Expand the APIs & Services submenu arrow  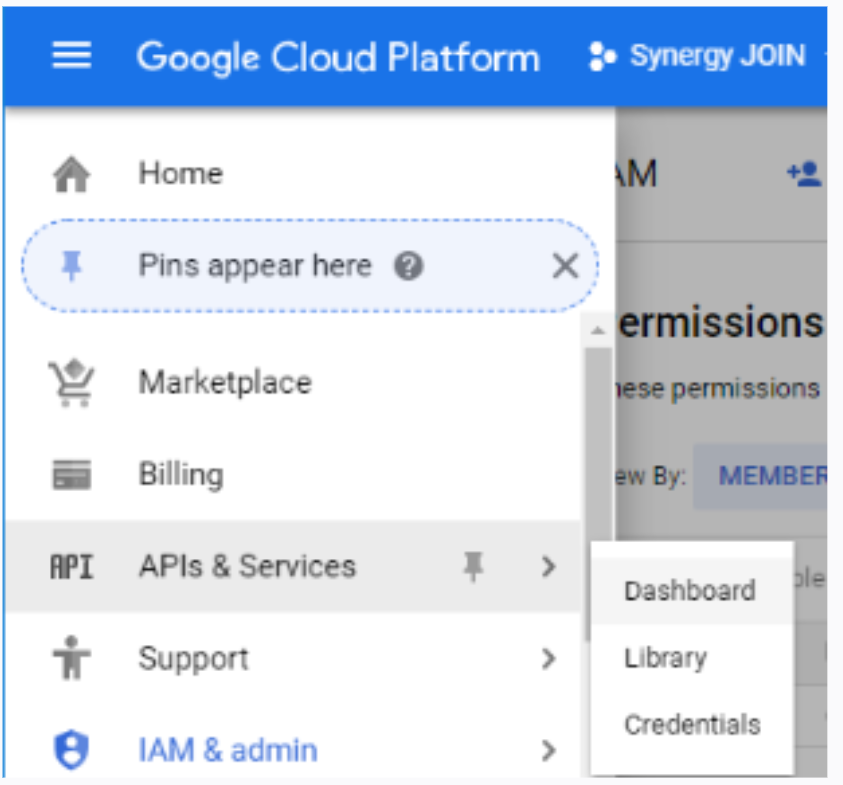point(548,567)
